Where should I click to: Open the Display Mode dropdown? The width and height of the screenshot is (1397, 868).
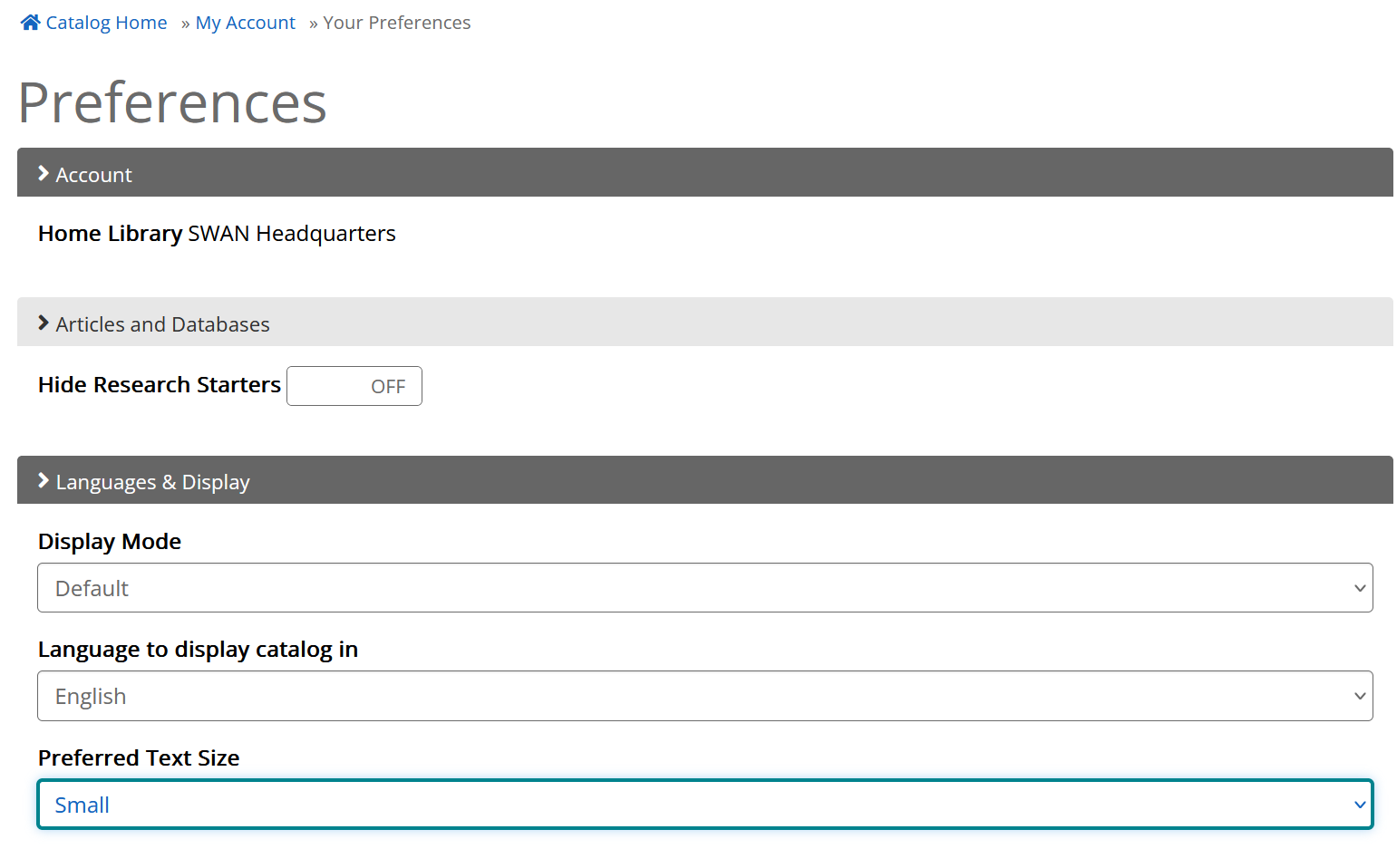click(704, 588)
